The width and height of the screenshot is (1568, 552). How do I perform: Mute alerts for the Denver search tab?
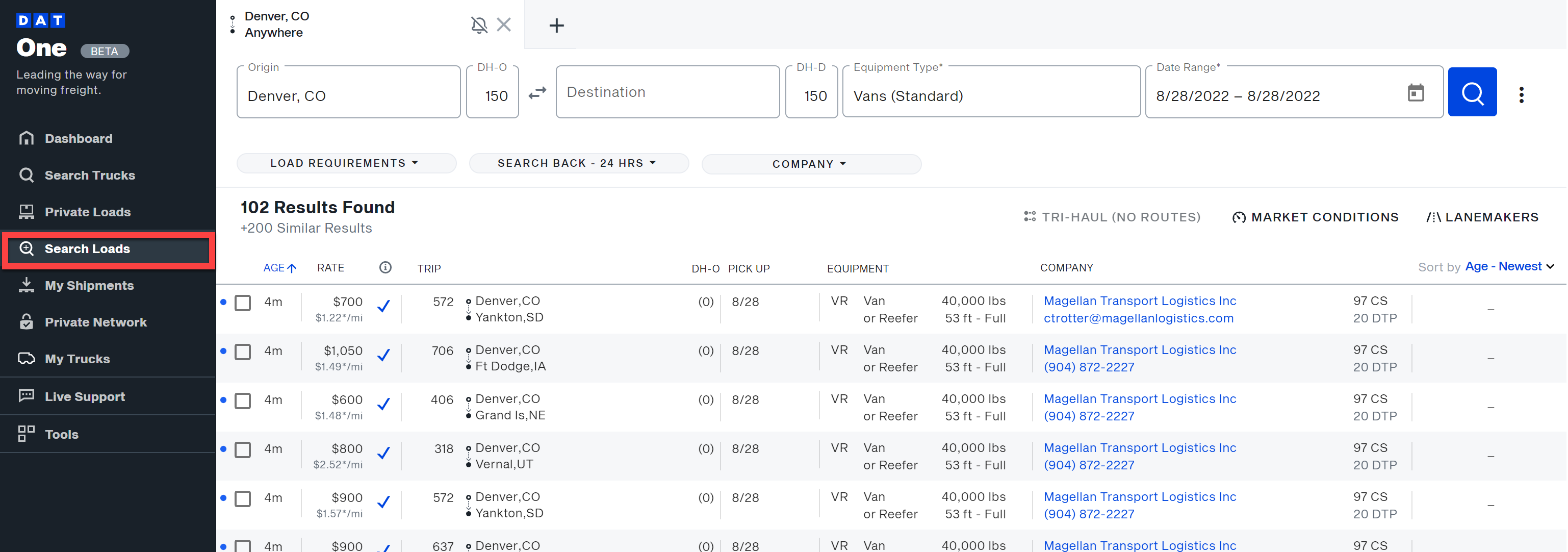pos(480,25)
